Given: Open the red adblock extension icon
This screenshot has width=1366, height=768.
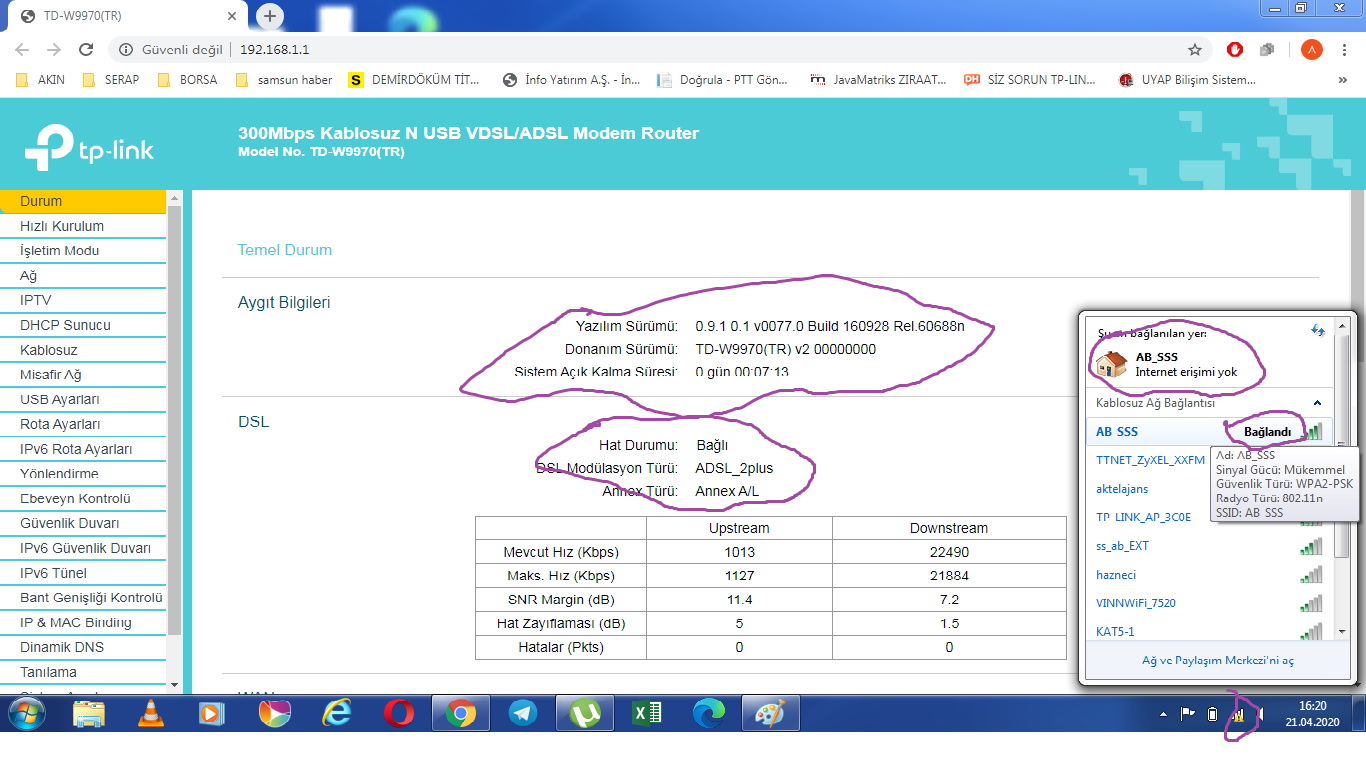Looking at the screenshot, I should (1236, 49).
